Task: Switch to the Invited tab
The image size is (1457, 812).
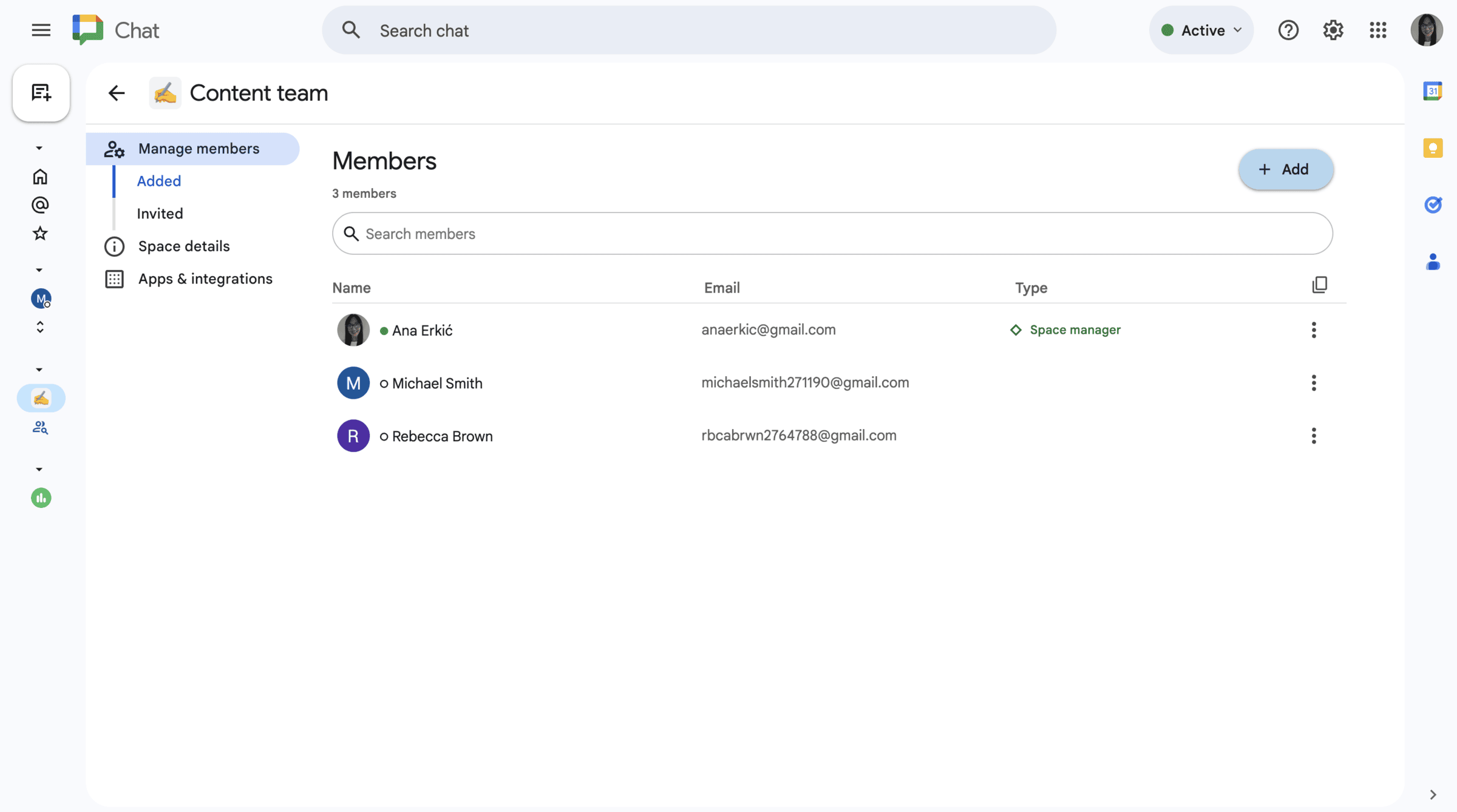Action: 160,213
